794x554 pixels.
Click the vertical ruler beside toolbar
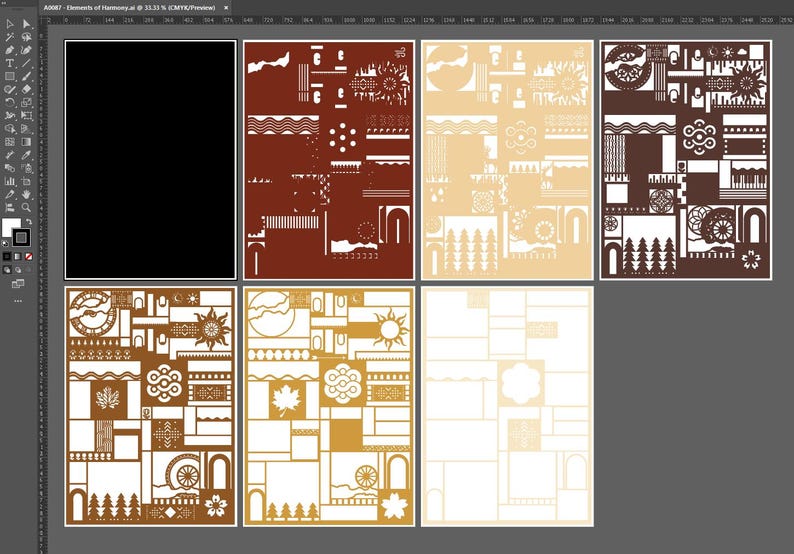tap(44, 289)
